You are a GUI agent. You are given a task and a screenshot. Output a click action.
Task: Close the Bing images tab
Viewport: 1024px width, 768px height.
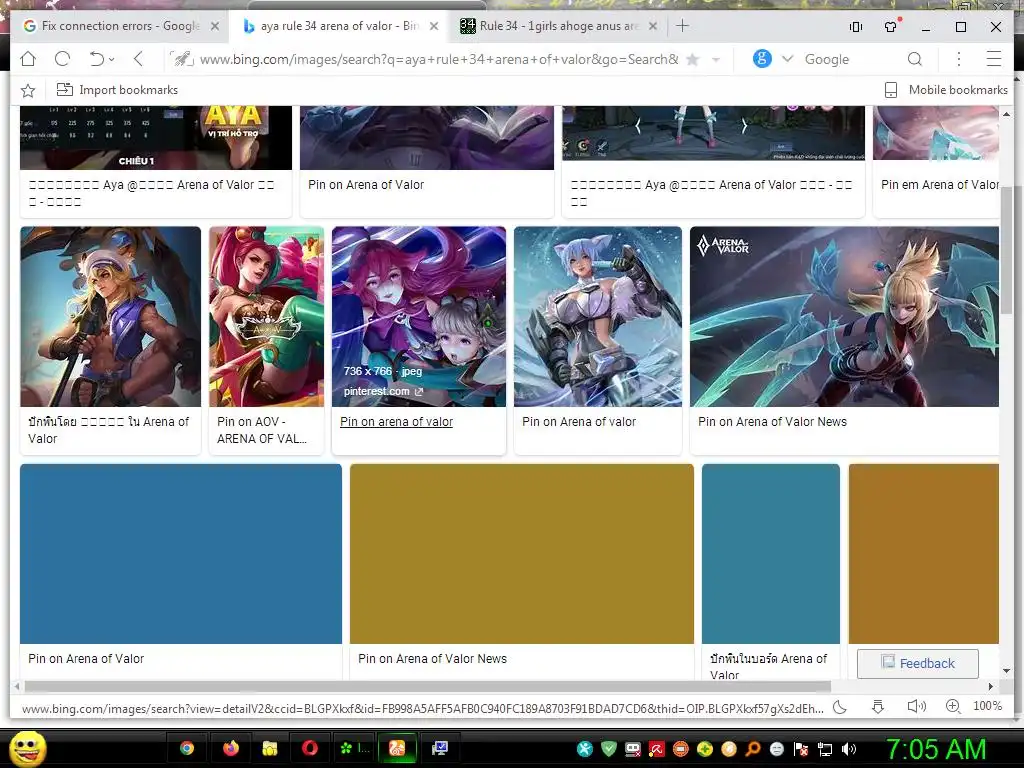434,27
